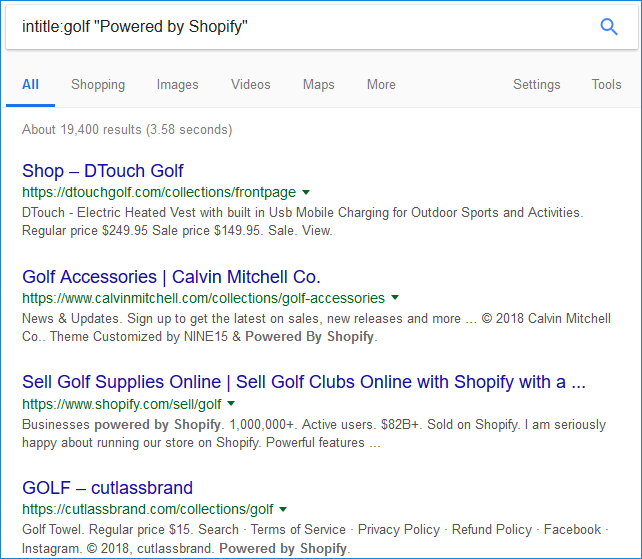Click the 'Regular price $249.95 Sale price' snippet line
Viewport: 642px width, 559px height.
(x=177, y=231)
